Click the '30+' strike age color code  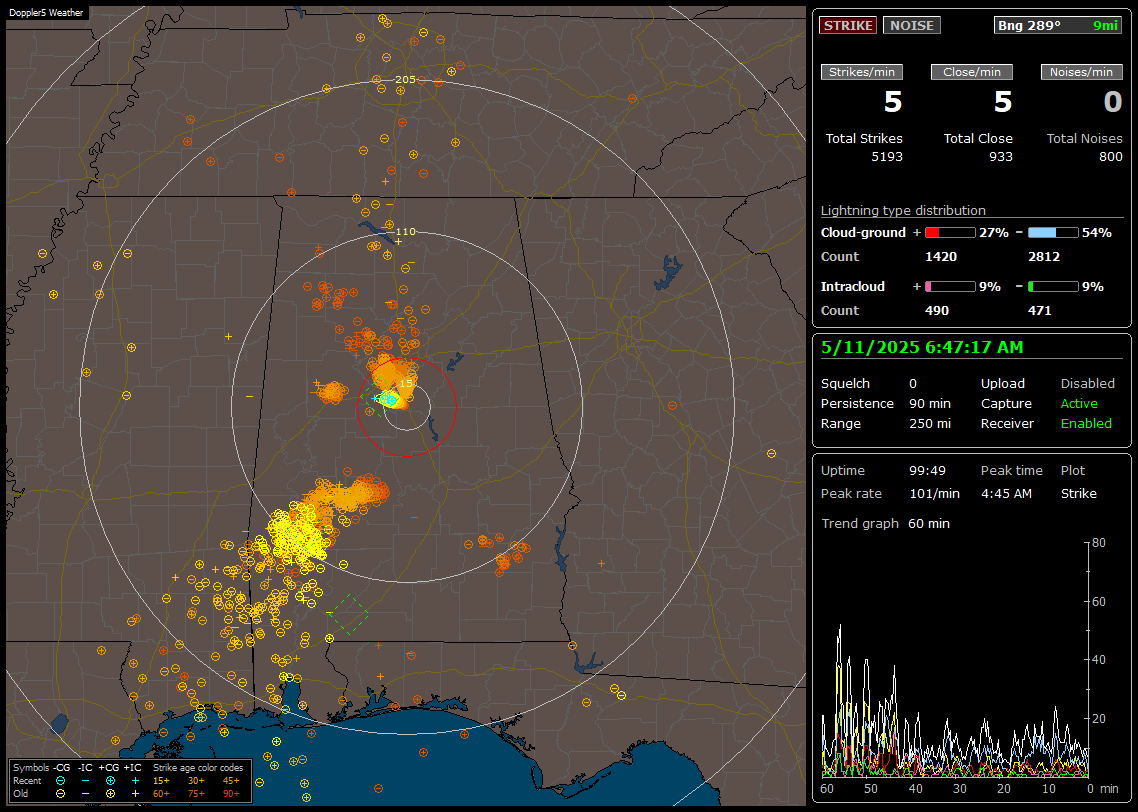tap(196, 781)
